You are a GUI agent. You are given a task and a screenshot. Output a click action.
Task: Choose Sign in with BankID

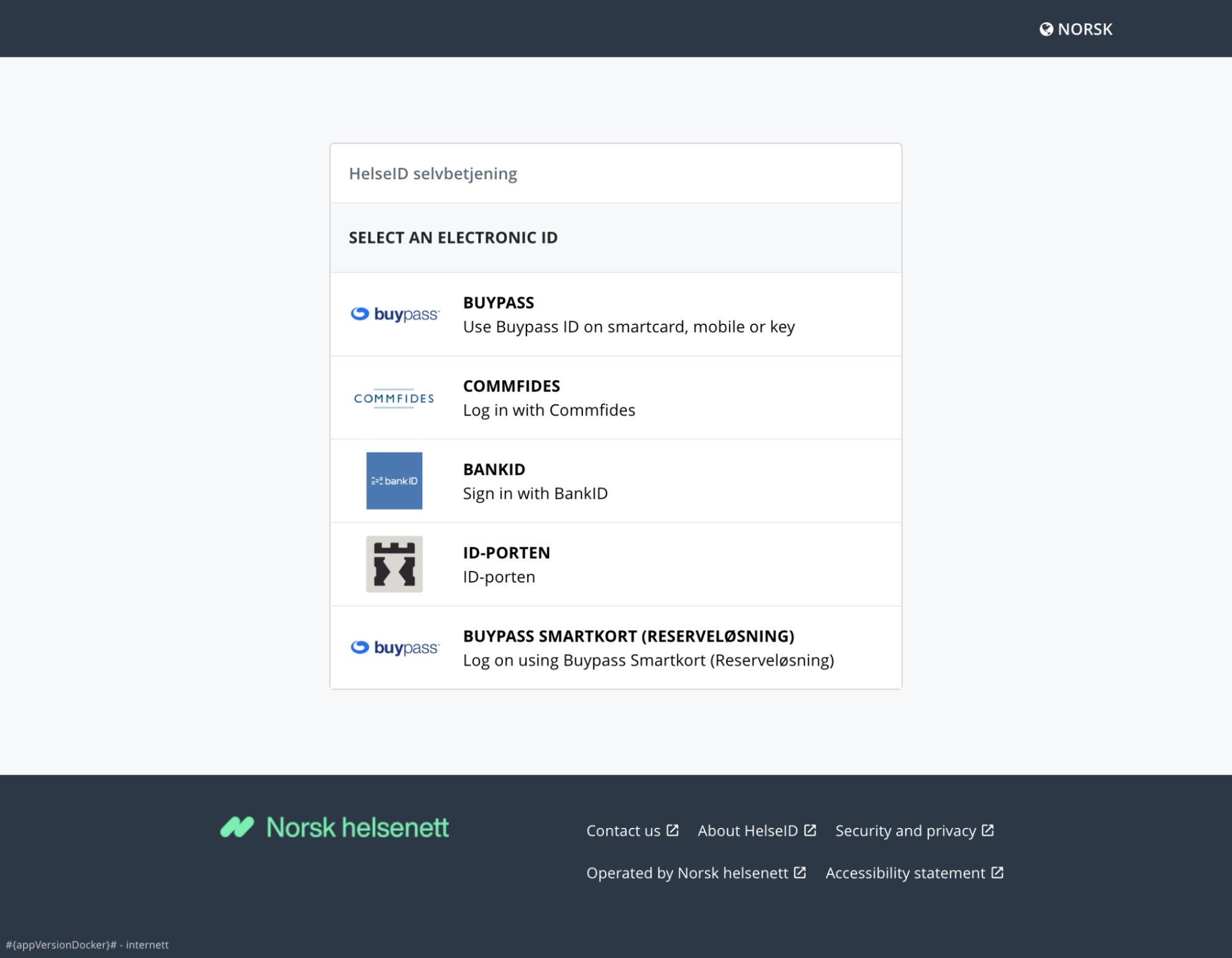coord(616,481)
